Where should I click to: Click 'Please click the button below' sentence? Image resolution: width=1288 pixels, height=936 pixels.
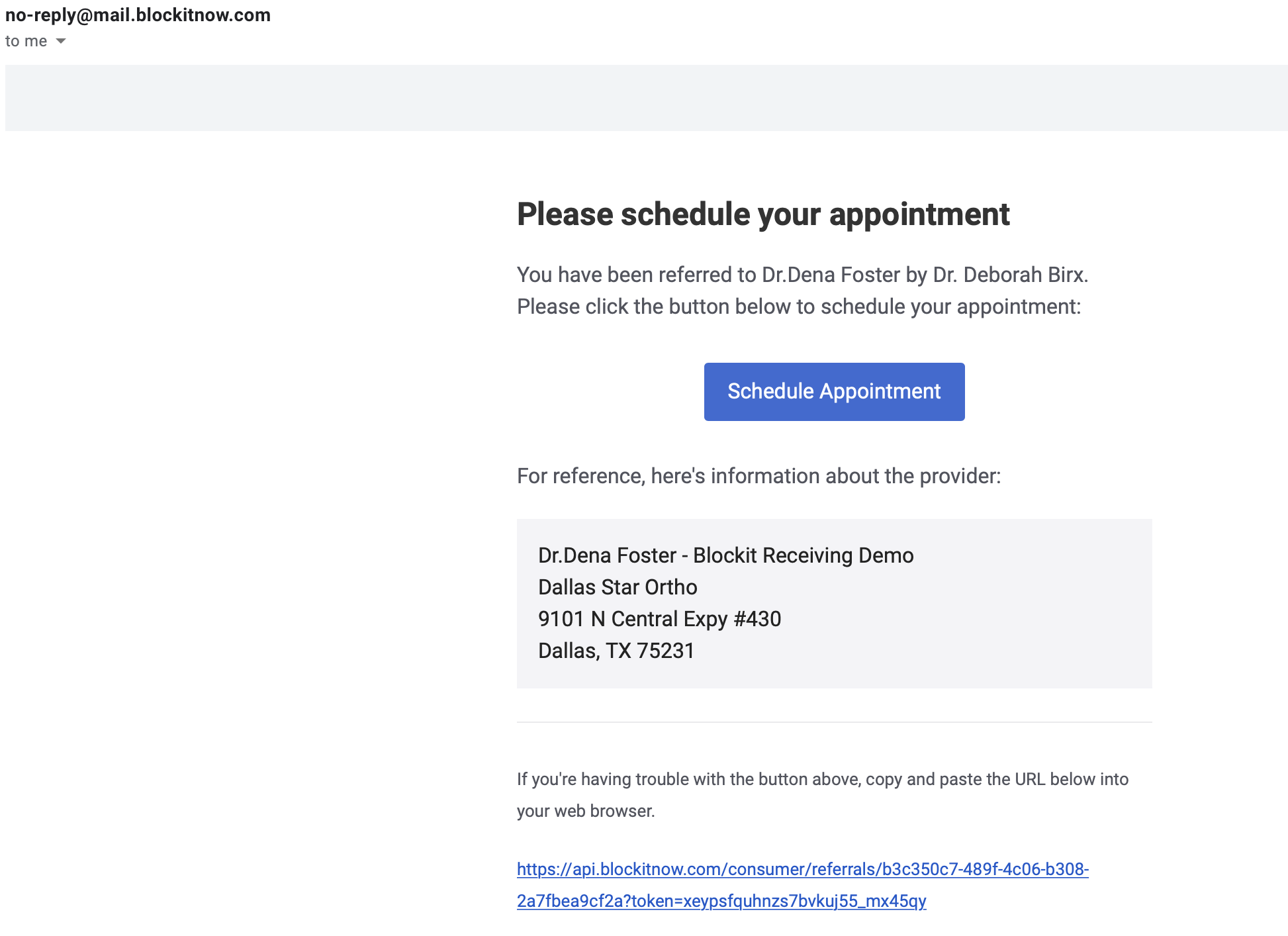798,306
